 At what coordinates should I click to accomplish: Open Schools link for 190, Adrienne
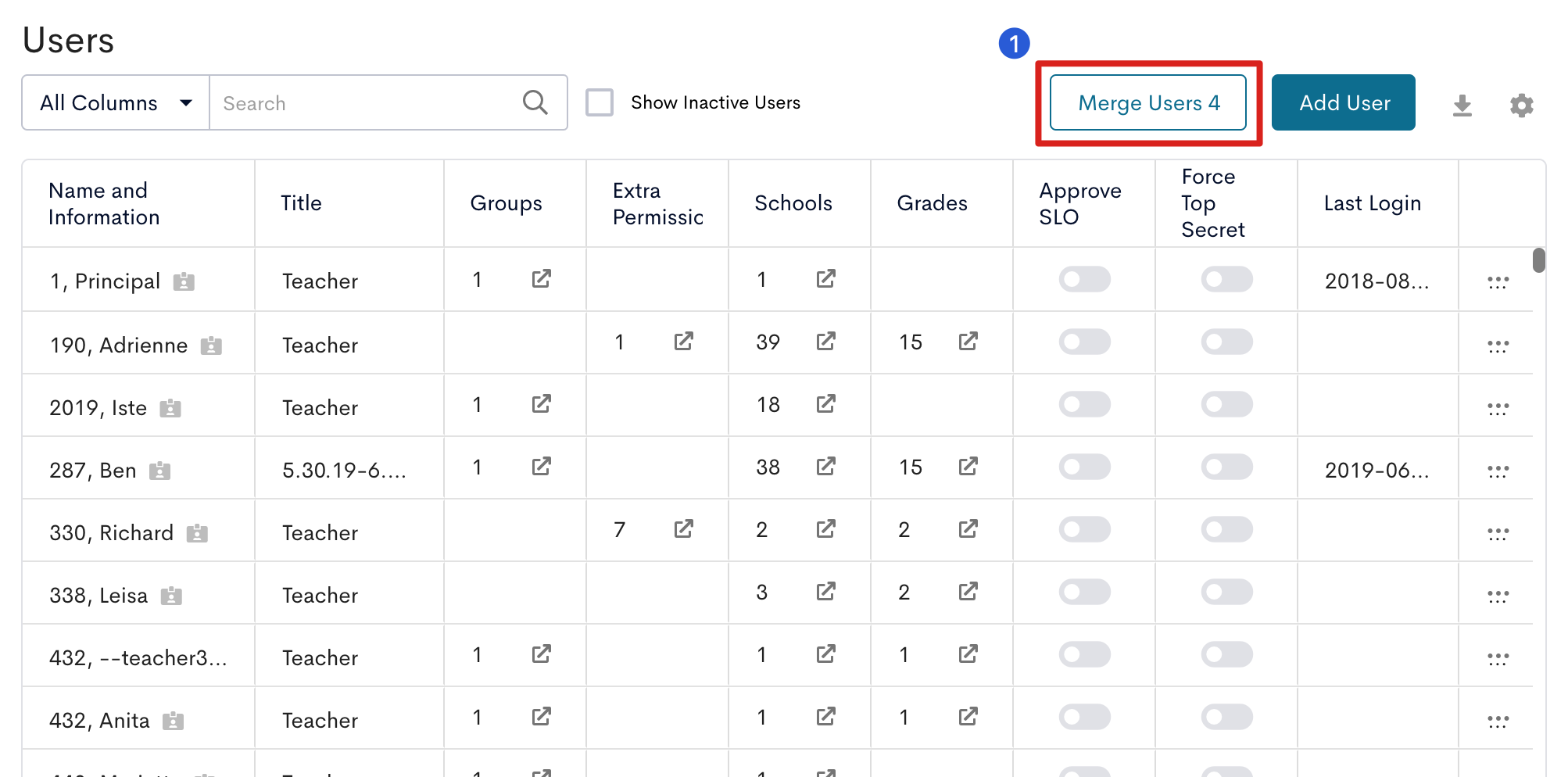[x=826, y=342]
